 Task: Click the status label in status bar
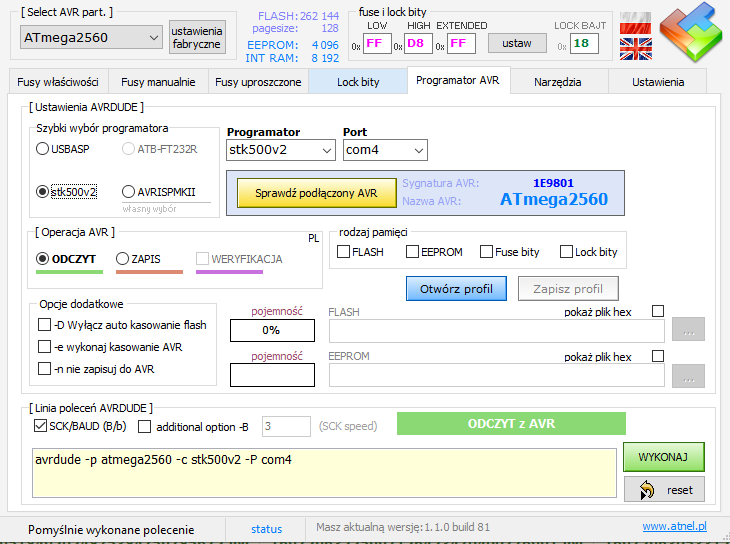266,529
